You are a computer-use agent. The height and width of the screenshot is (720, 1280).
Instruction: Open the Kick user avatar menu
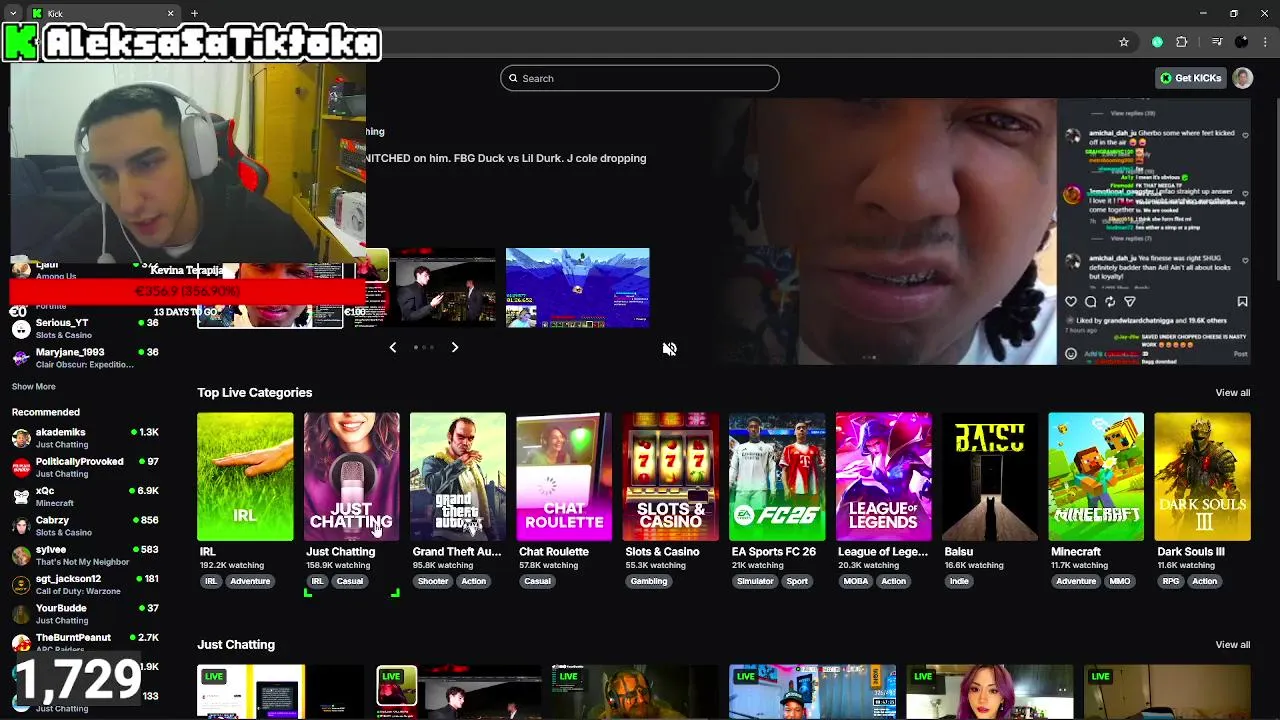[1243, 78]
